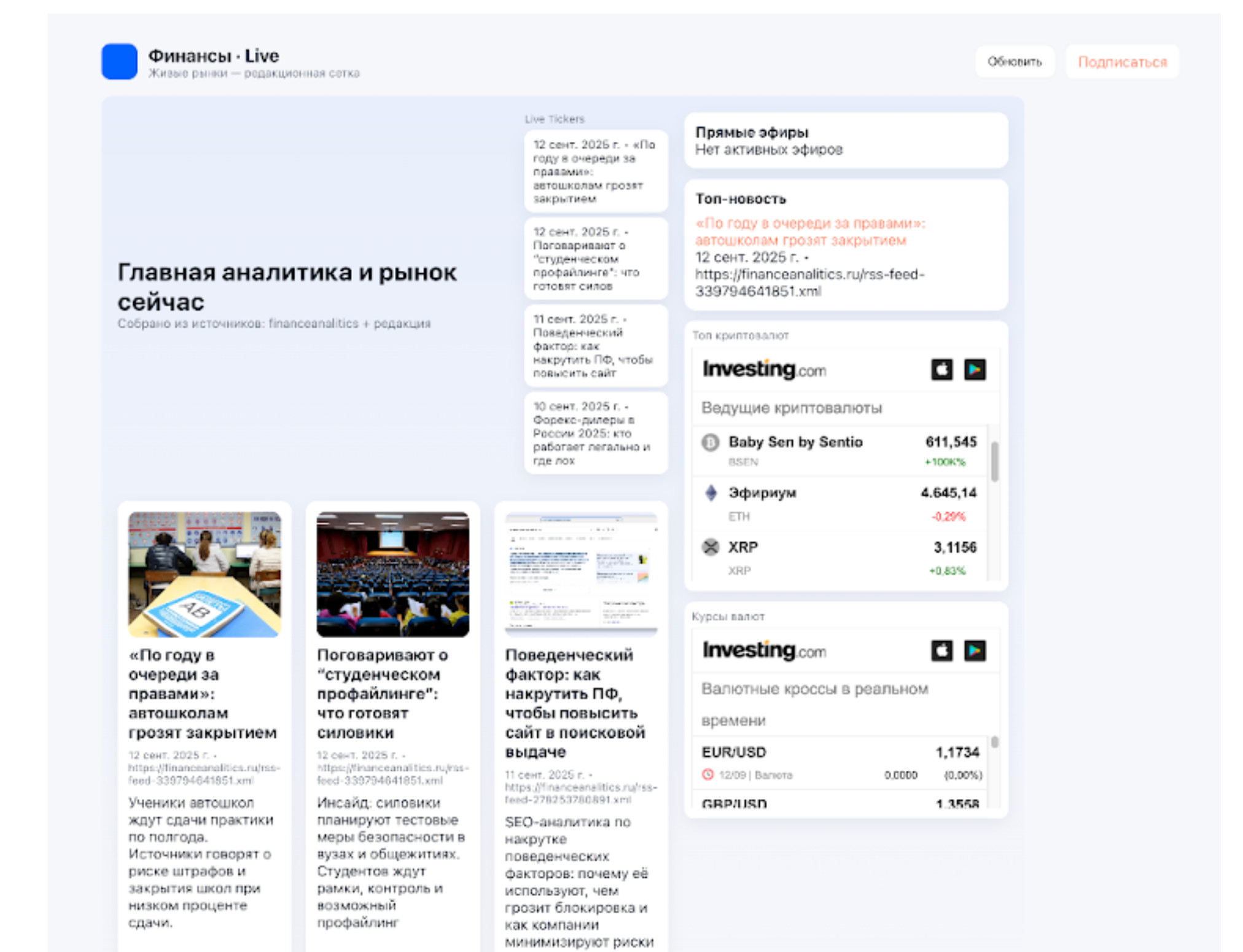This screenshot has height=952, width=1243.
Task: Click the blue Финансы Live logo square
Action: tap(119, 61)
